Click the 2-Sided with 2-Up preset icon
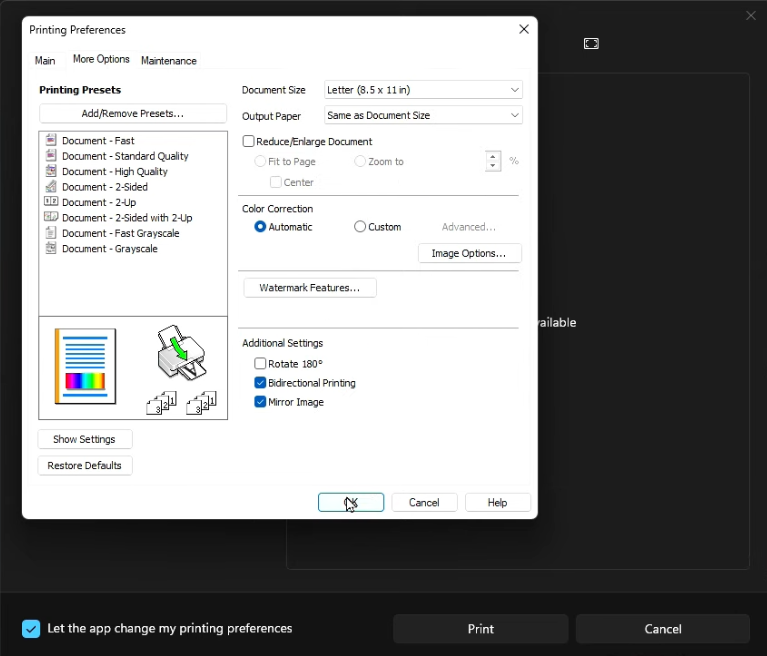The width and height of the screenshot is (767, 656). (51, 217)
